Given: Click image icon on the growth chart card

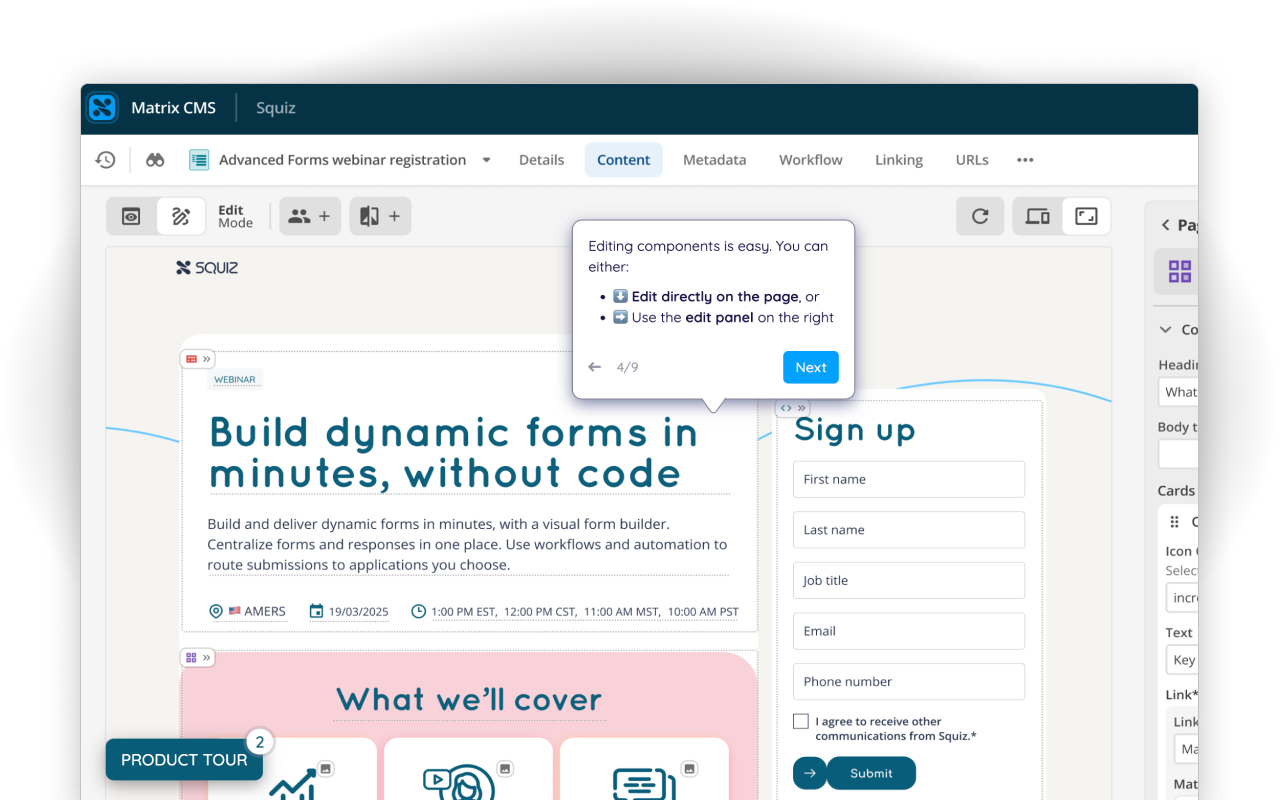Looking at the screenshot, I should coord(326,768).
